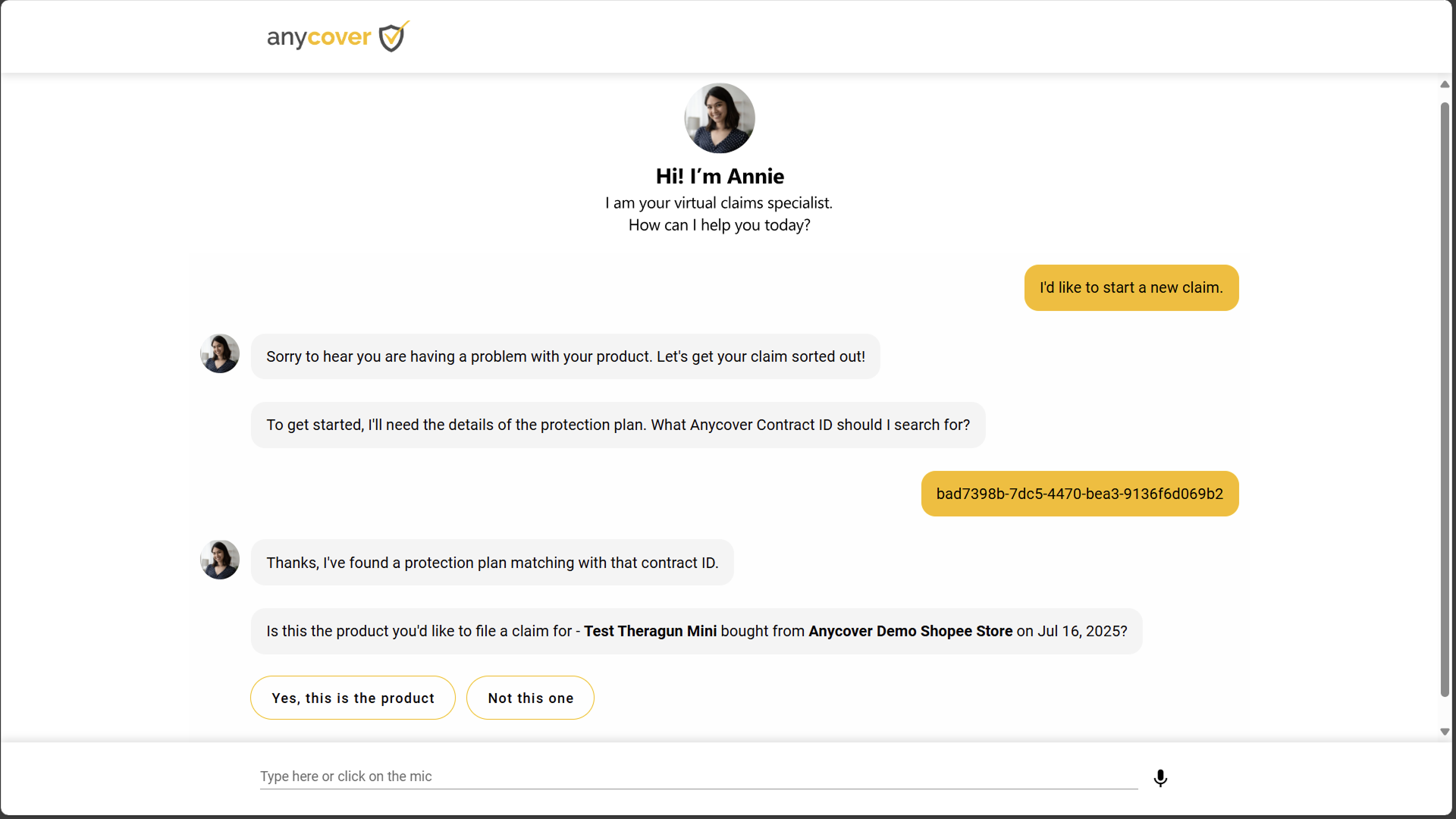Click the 'Hi! I'm Annie' heading
Image resolution: width=1456 pixels, height=819 pixels.
720,176
